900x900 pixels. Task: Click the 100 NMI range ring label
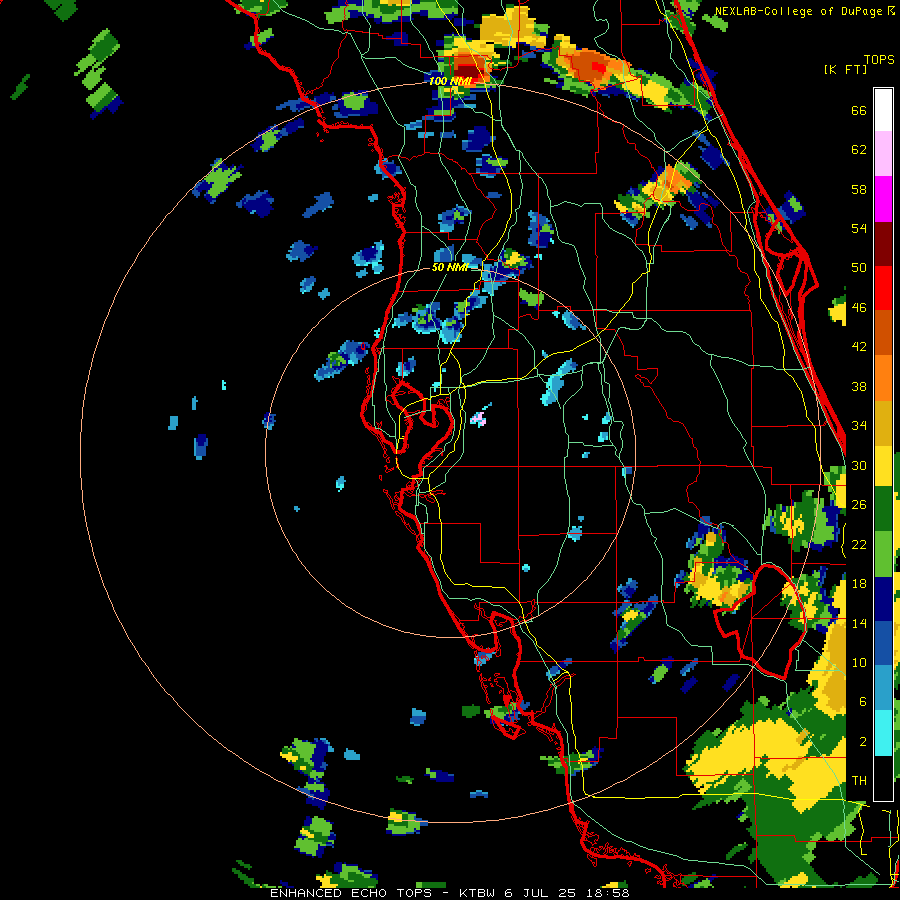(449, 81)
